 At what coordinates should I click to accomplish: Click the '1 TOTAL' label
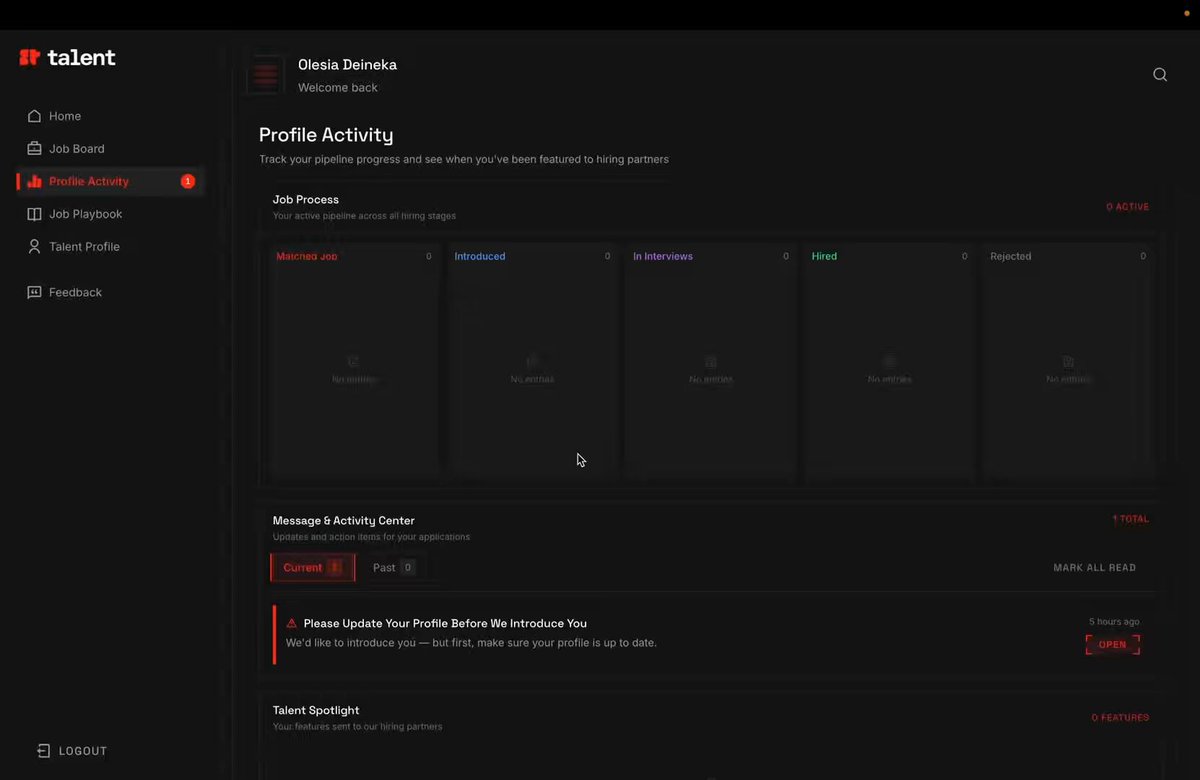1130,520
